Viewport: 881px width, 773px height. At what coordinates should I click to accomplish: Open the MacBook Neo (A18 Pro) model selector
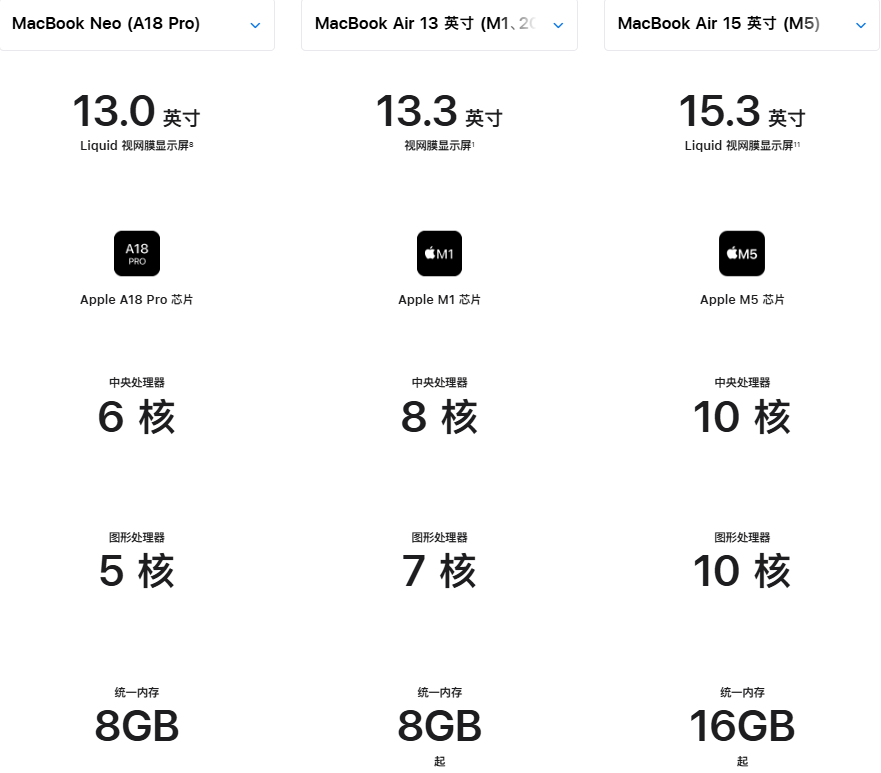click(x=138, y=23)
